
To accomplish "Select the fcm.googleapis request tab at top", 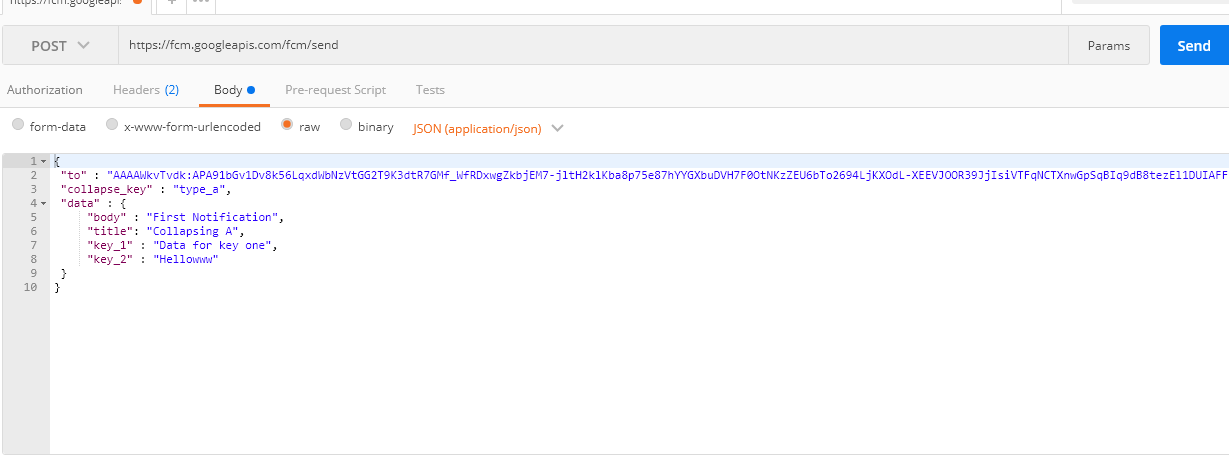I will (x=76, y=3).
